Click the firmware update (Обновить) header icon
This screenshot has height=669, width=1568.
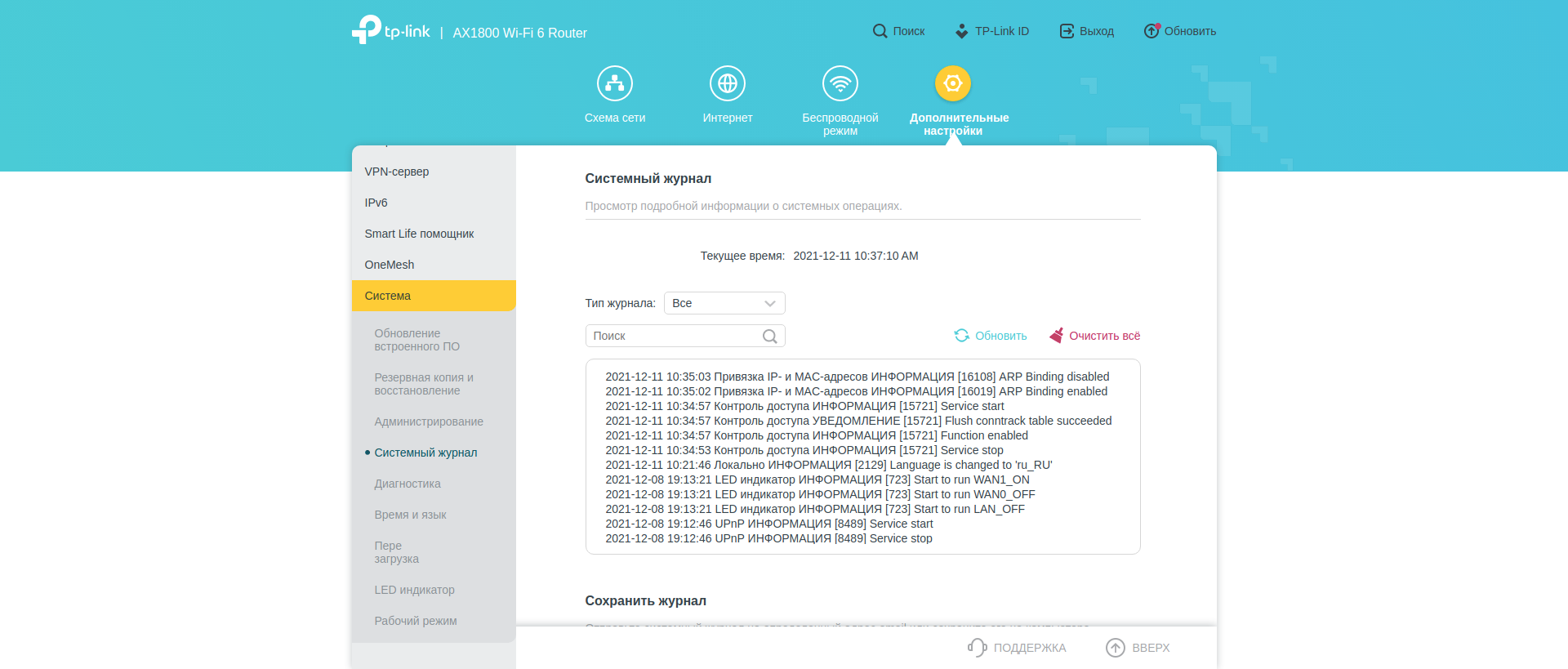[x=1151, y=31]
